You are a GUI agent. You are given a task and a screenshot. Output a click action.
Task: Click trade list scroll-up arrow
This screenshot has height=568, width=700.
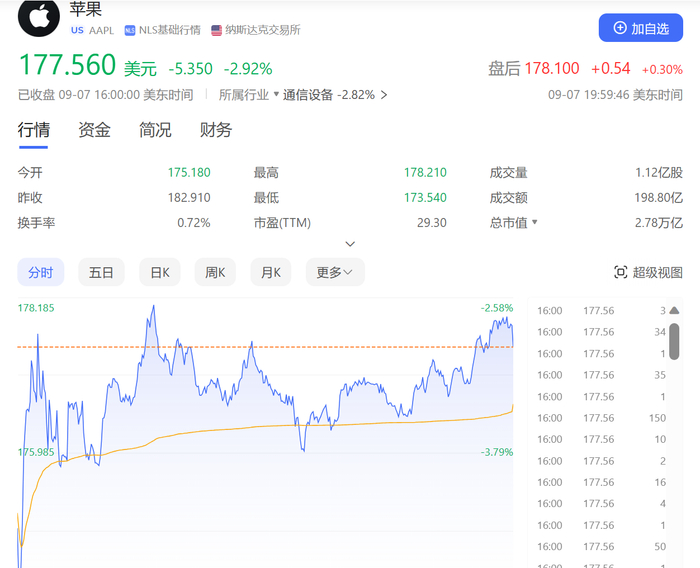click(674, 310)
